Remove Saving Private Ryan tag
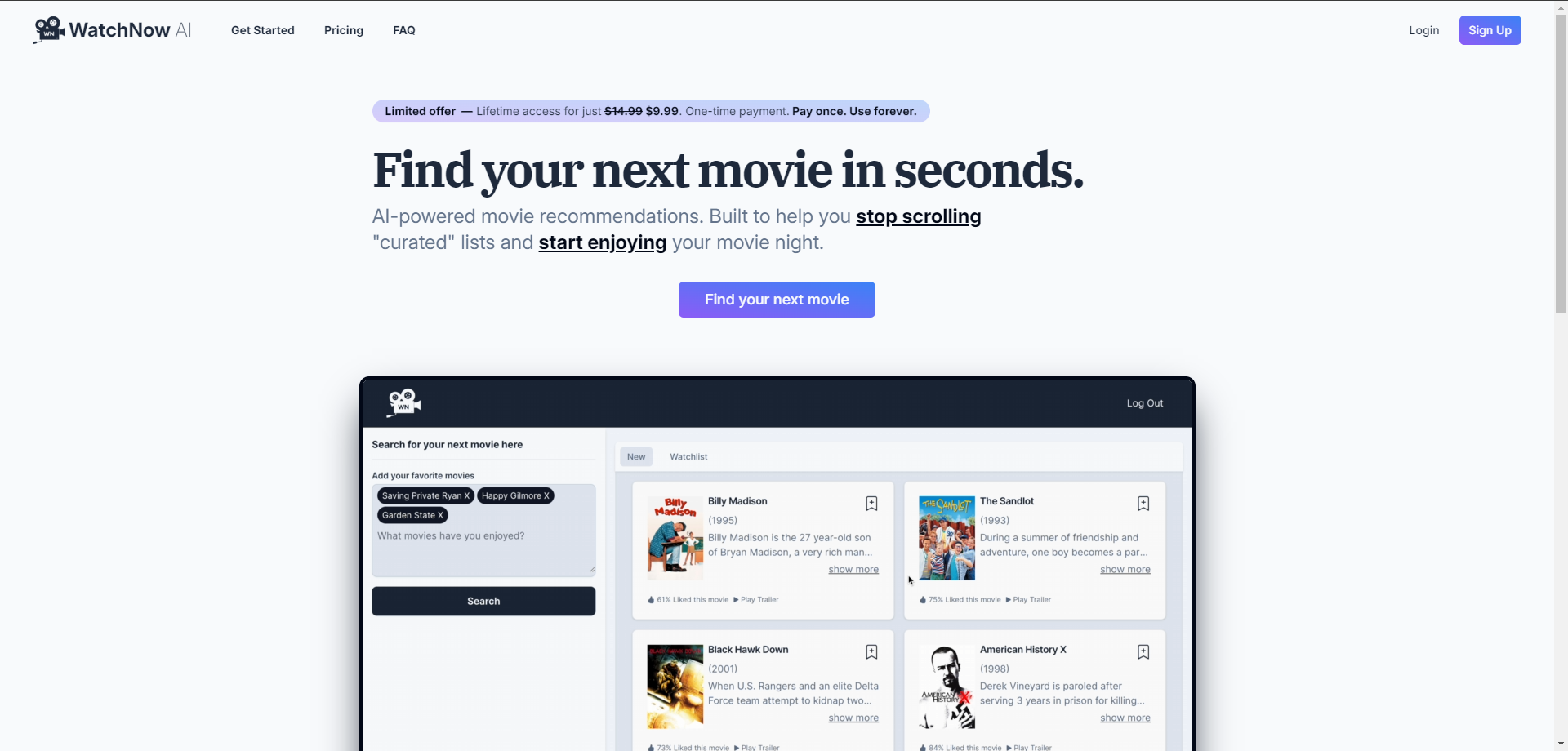 pyautogui.click(x=467, y=496)
